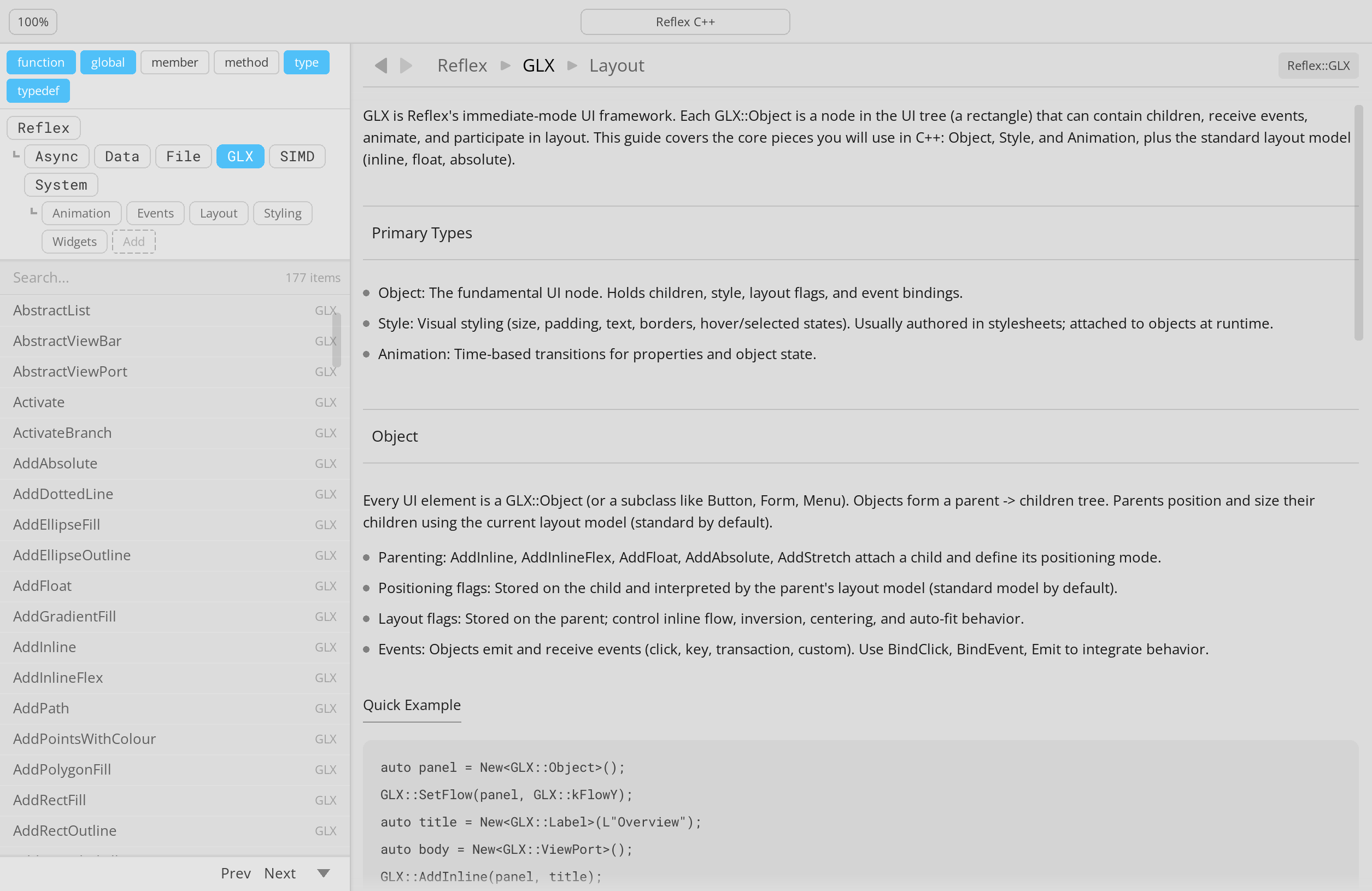
Task: Navigate to GLX in the breadcrumb
Action: [x=538, y=65]
